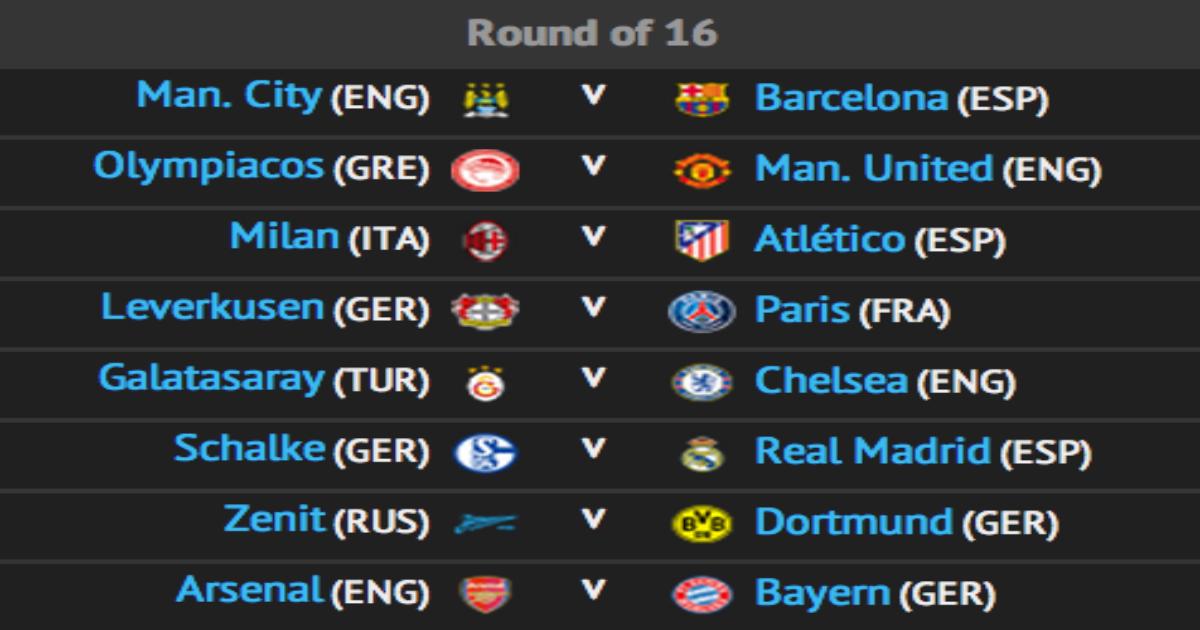The height and width of the screenshot is (630, 1200).
Task: Click the Manchester United club crest
Action: click(702, 171)
